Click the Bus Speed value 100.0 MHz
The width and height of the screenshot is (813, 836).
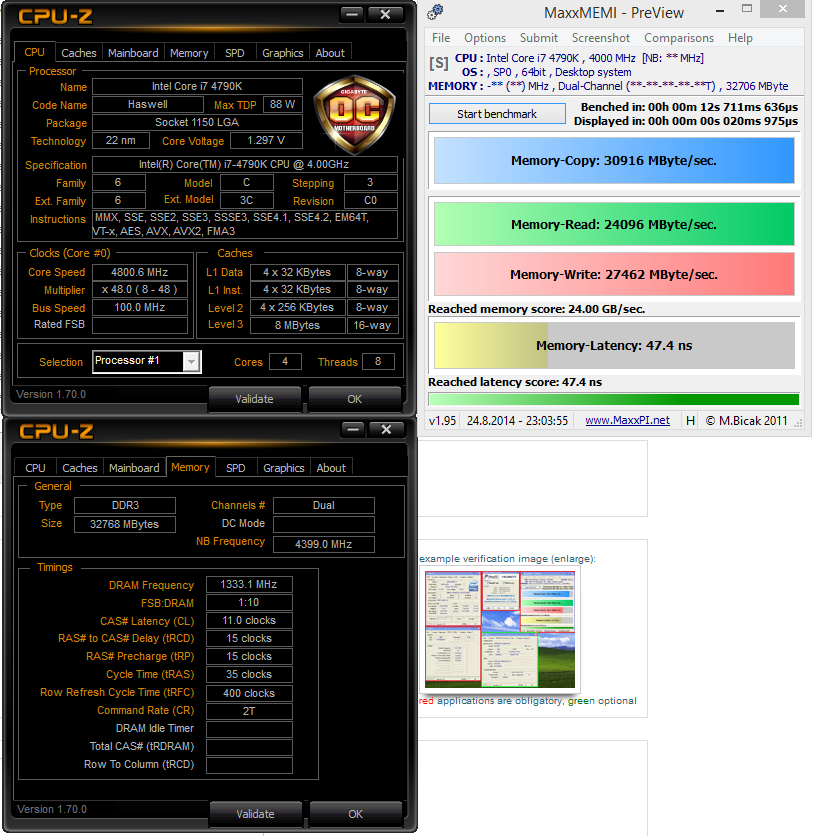pyautogui.click(x=140, y=308)
